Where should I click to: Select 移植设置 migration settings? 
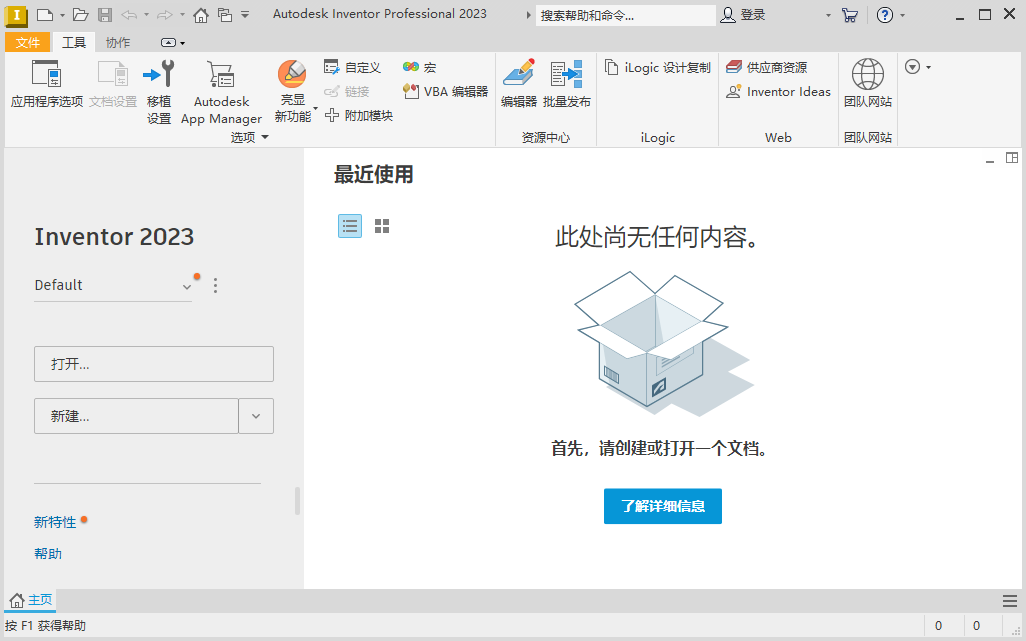[x=159, y=90]
